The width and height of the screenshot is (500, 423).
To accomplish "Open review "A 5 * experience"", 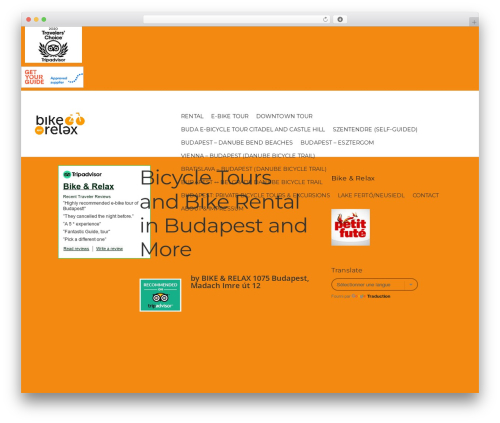I will [x=82, y=224].
